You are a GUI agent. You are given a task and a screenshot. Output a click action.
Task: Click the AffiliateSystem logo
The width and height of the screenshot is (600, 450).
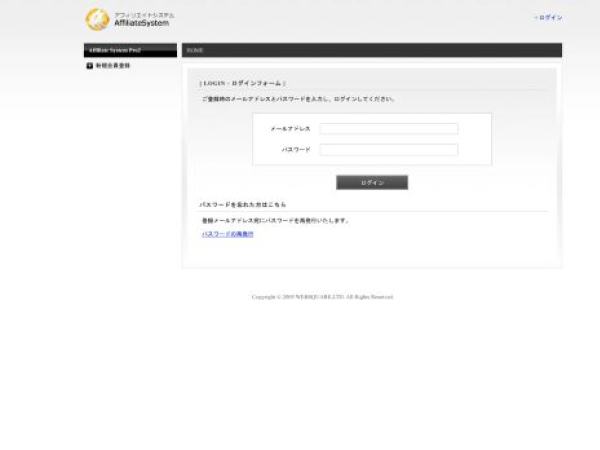pos(130,19)
